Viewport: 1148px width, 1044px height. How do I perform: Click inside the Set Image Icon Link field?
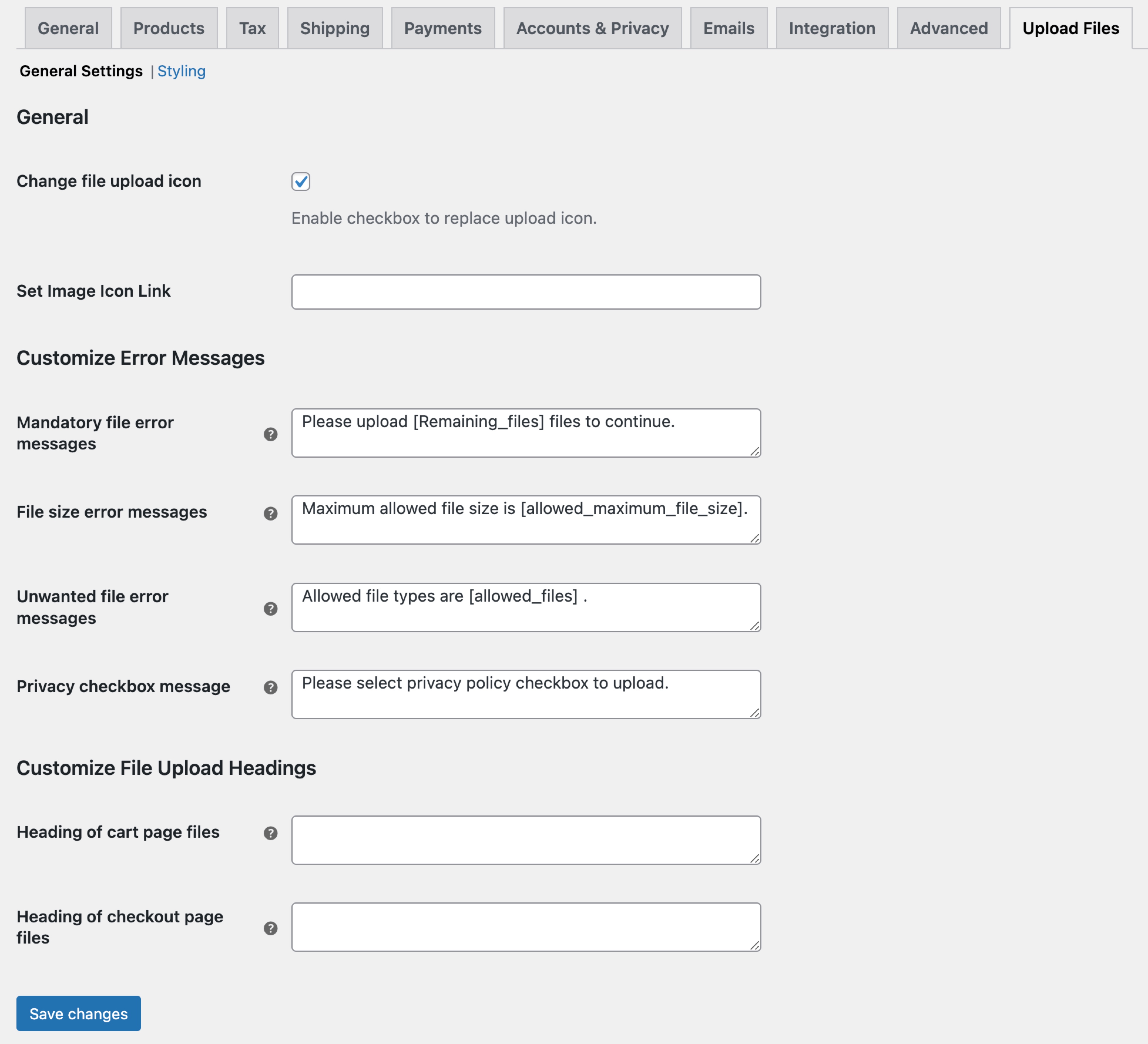click(525, 291)
